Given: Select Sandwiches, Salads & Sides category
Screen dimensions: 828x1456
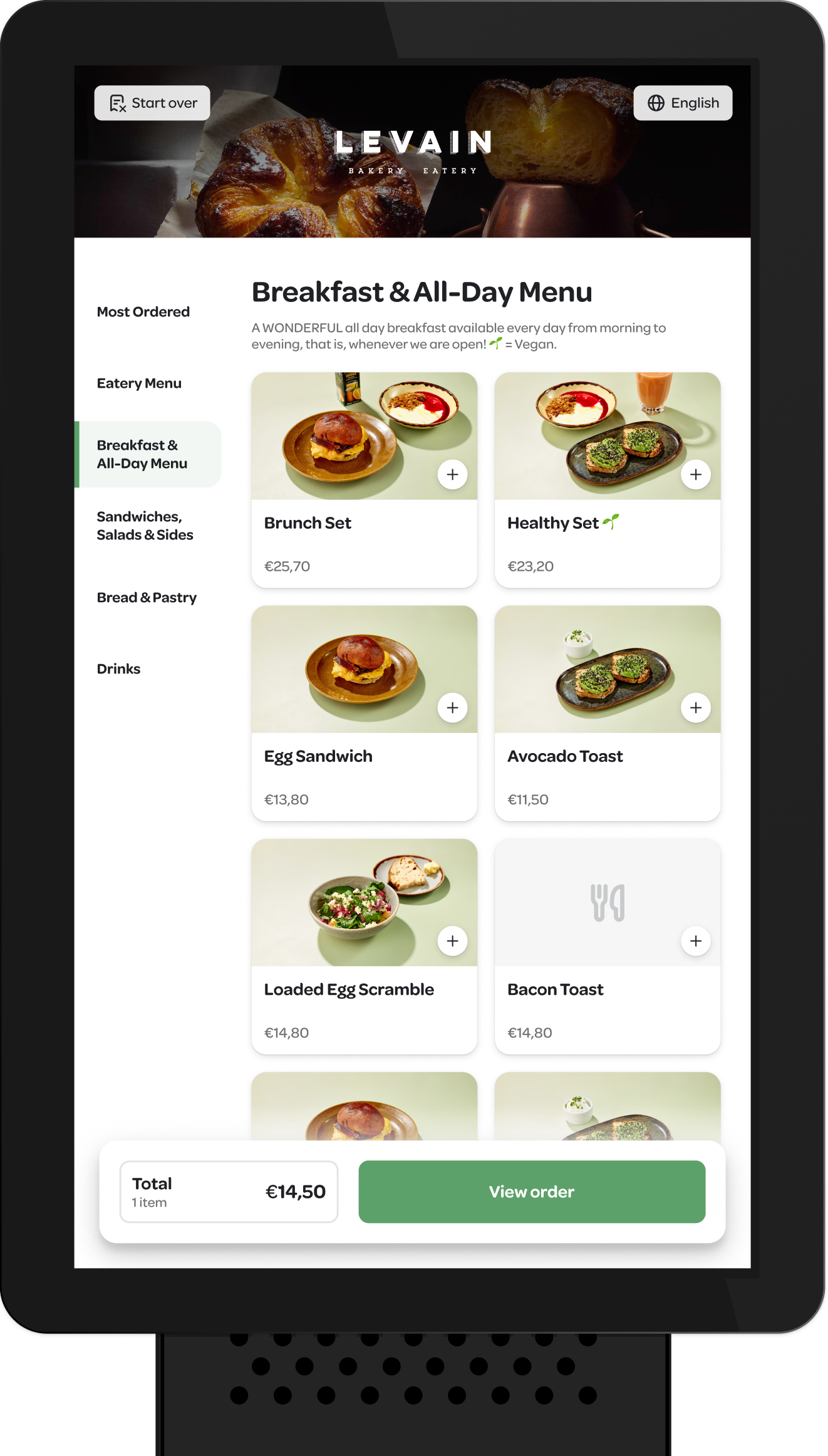Looking at the screenshot, I should [x=145, y=526].
